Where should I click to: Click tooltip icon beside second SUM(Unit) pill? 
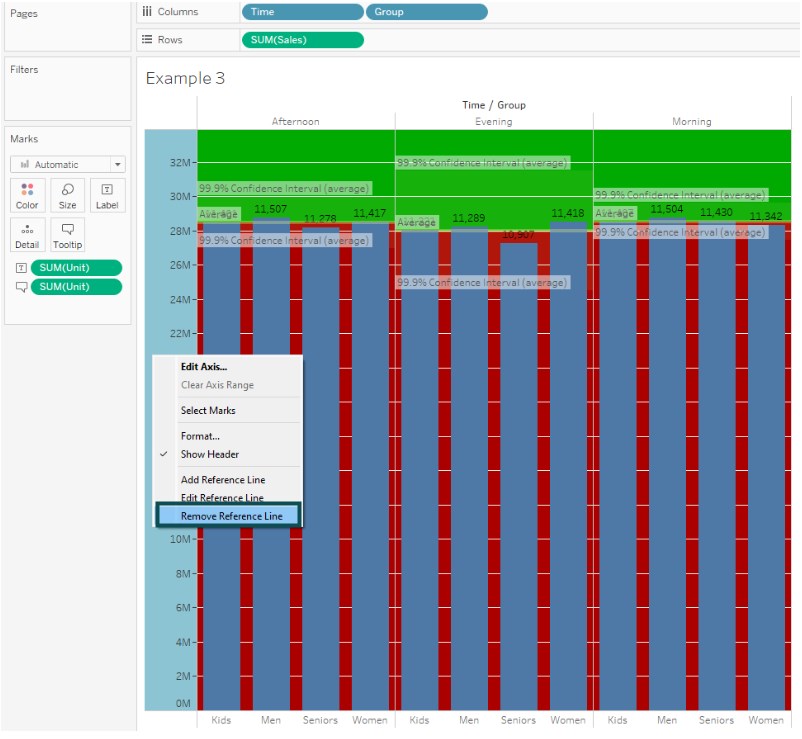(x=21, y=287)
